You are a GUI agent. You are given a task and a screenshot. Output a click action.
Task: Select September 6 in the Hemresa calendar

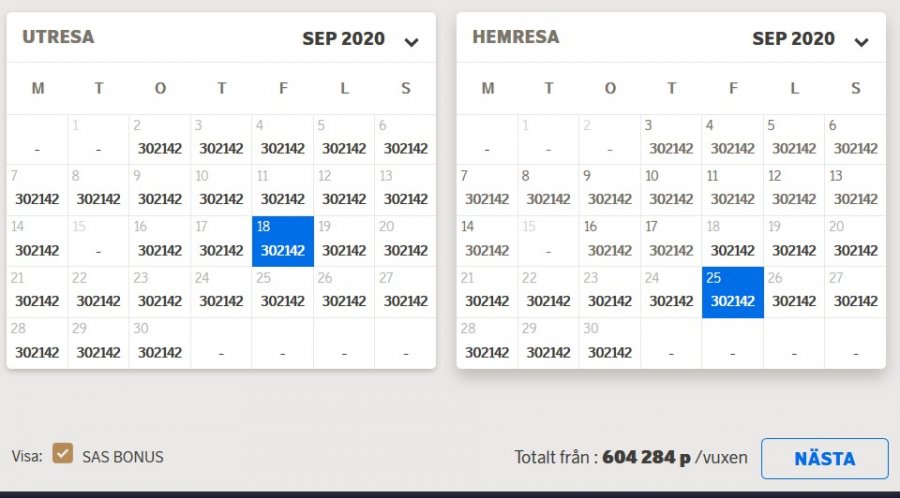tap(855, 140)
